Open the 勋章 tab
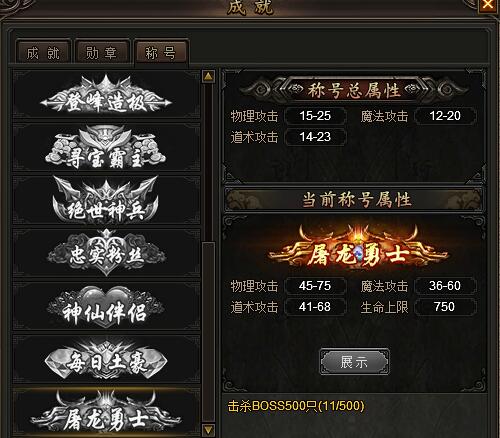The image size is (500, 438). tap(102, 53)
